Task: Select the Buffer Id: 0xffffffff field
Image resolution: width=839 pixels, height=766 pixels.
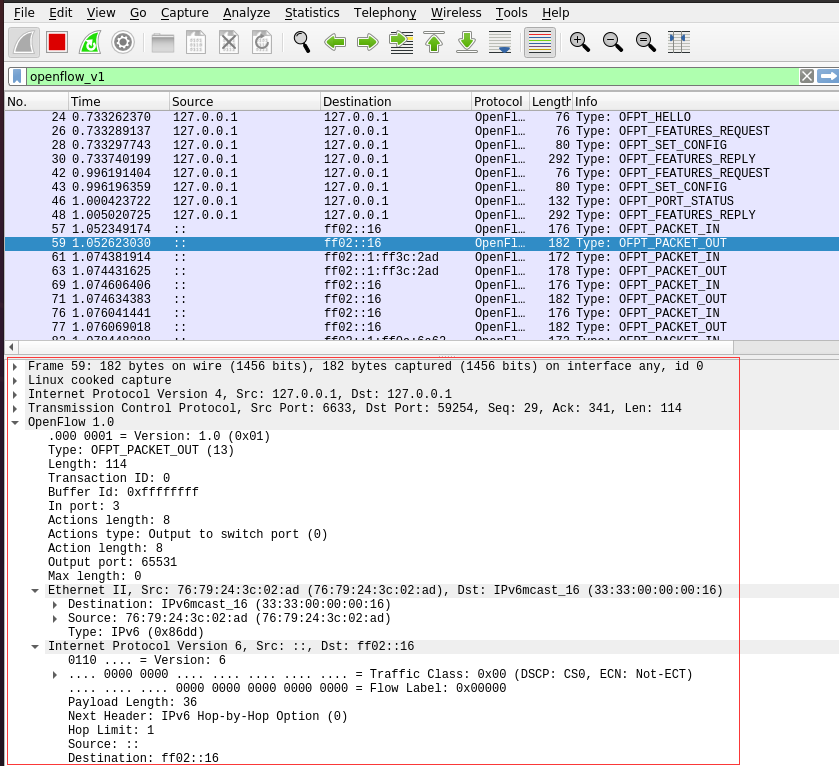Action: click(123, 492)
